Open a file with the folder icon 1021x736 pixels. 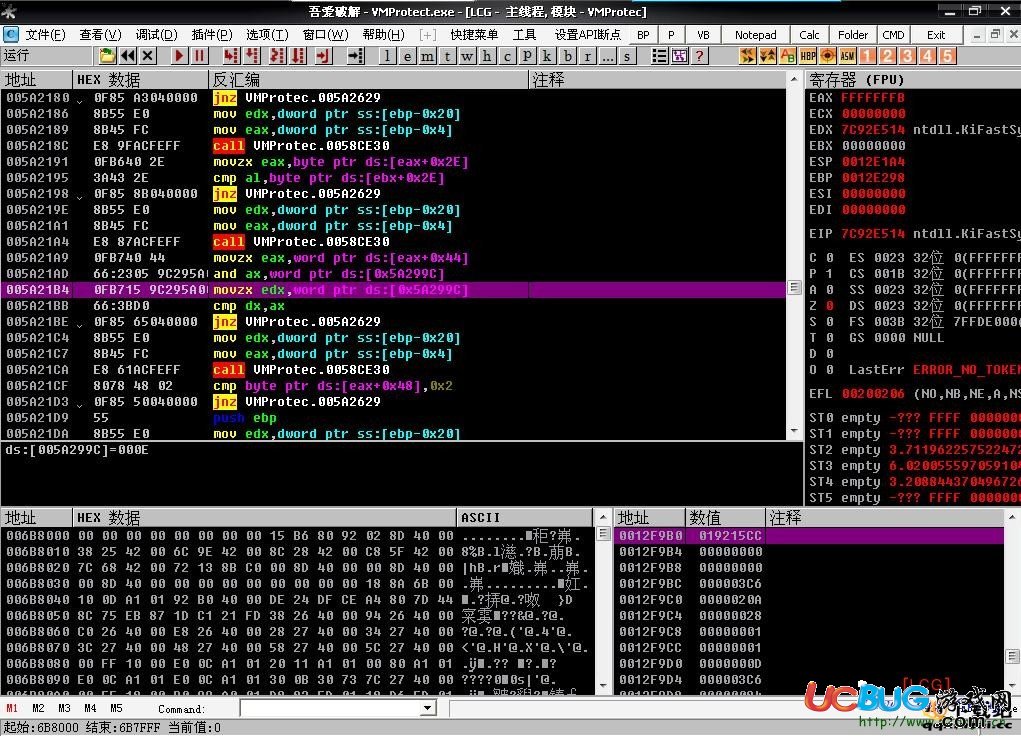pos(107,56)
